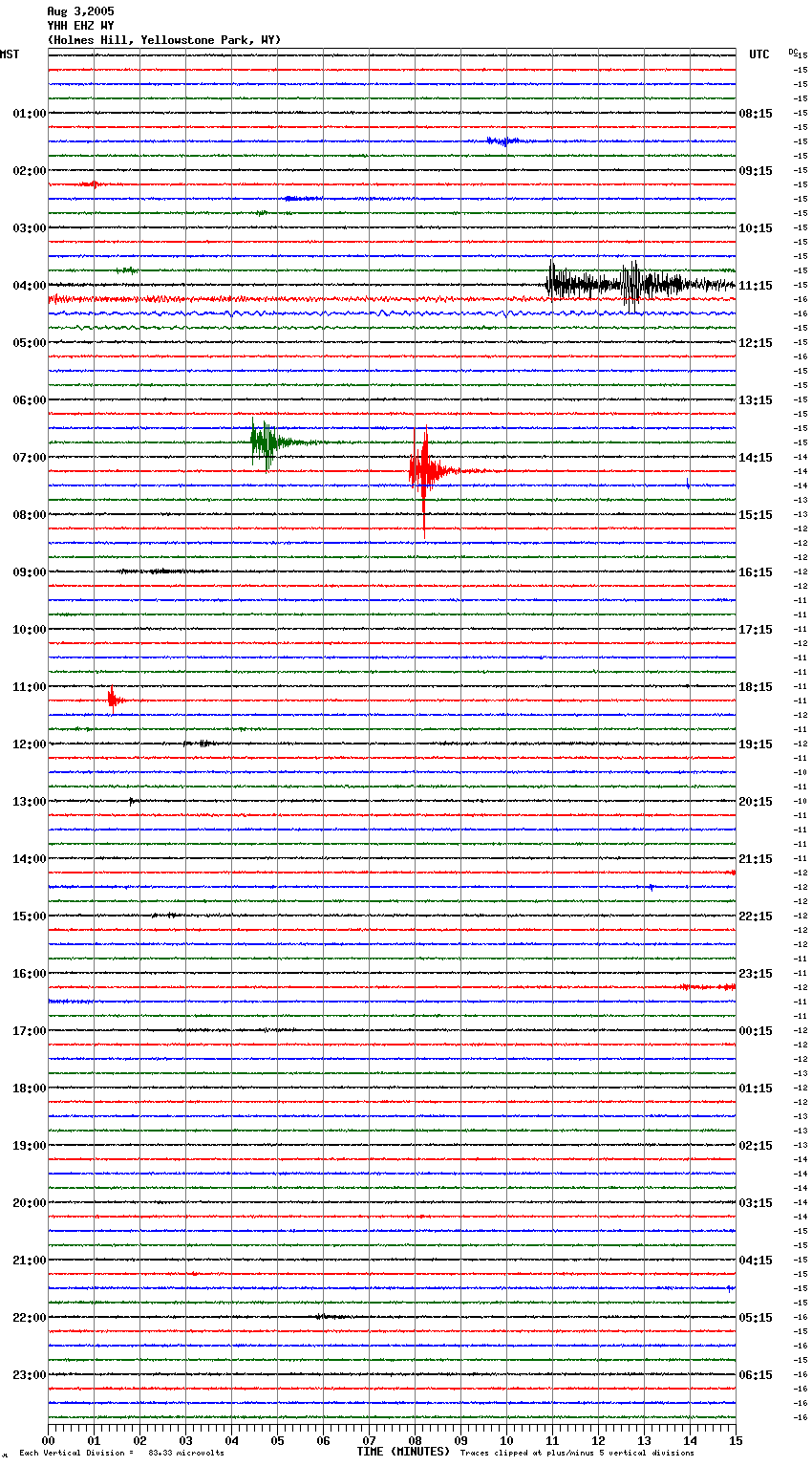Click the 23:15 UTC time label

(756, 974)
